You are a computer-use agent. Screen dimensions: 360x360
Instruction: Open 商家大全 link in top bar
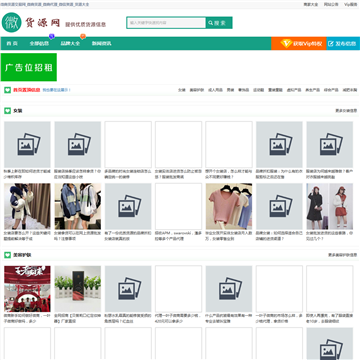311,4
